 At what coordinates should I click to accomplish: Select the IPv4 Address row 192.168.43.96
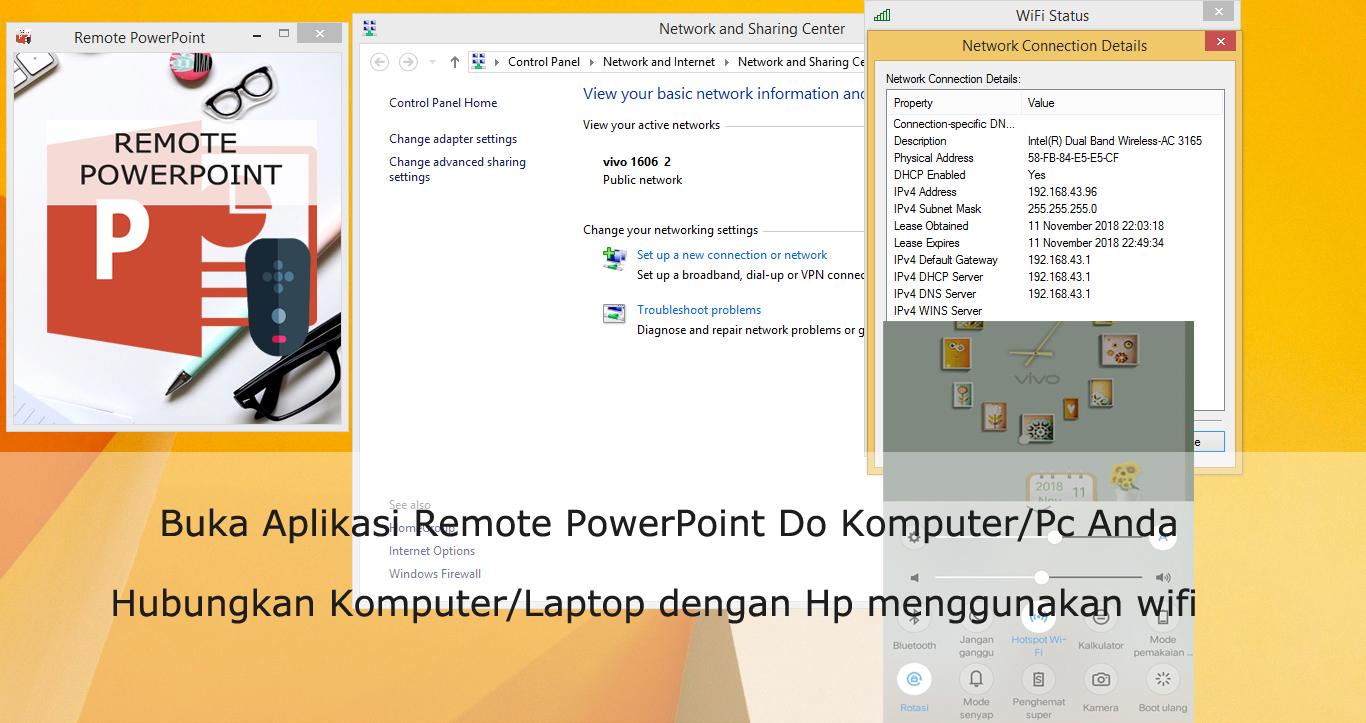pyautogui.click(x=1055, y=192)
